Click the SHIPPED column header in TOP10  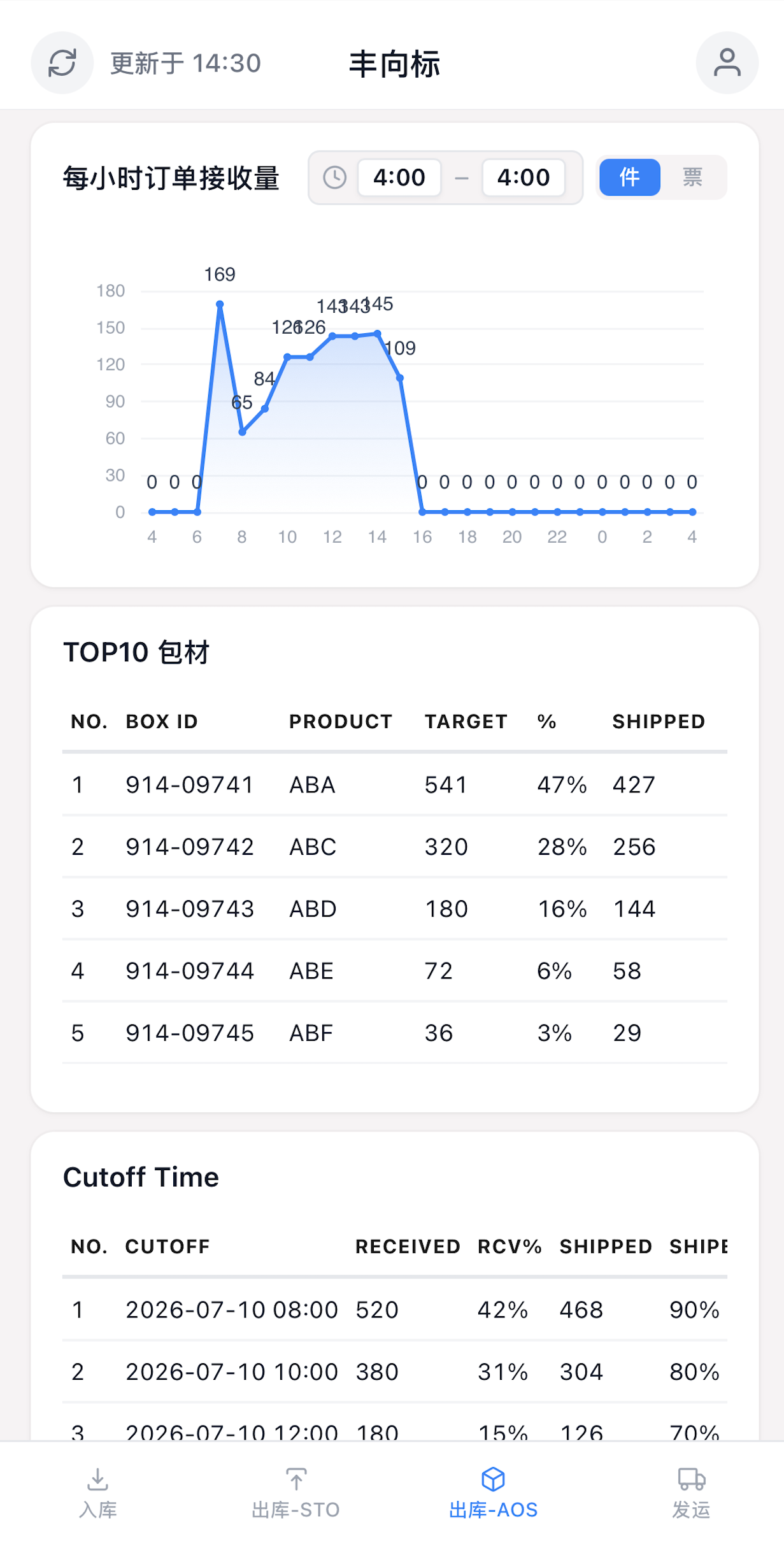[x=659, y=722]
